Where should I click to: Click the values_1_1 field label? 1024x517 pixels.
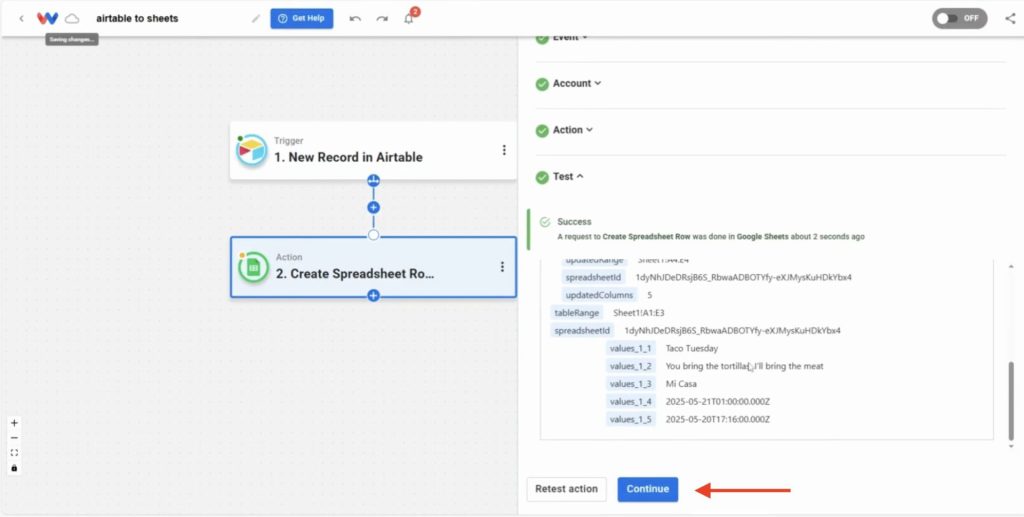(x=630, y=349)
